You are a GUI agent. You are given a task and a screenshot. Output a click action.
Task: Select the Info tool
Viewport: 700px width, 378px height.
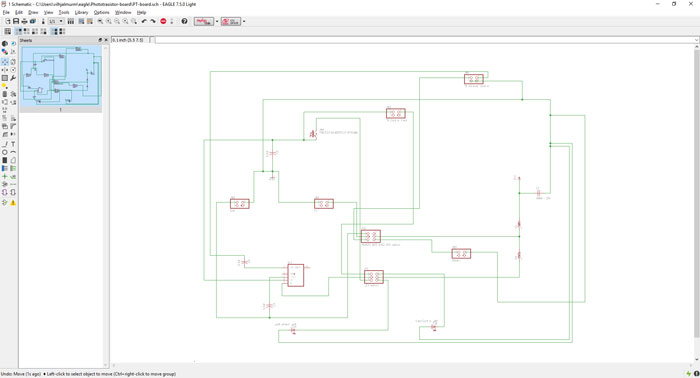pos(4,44)
